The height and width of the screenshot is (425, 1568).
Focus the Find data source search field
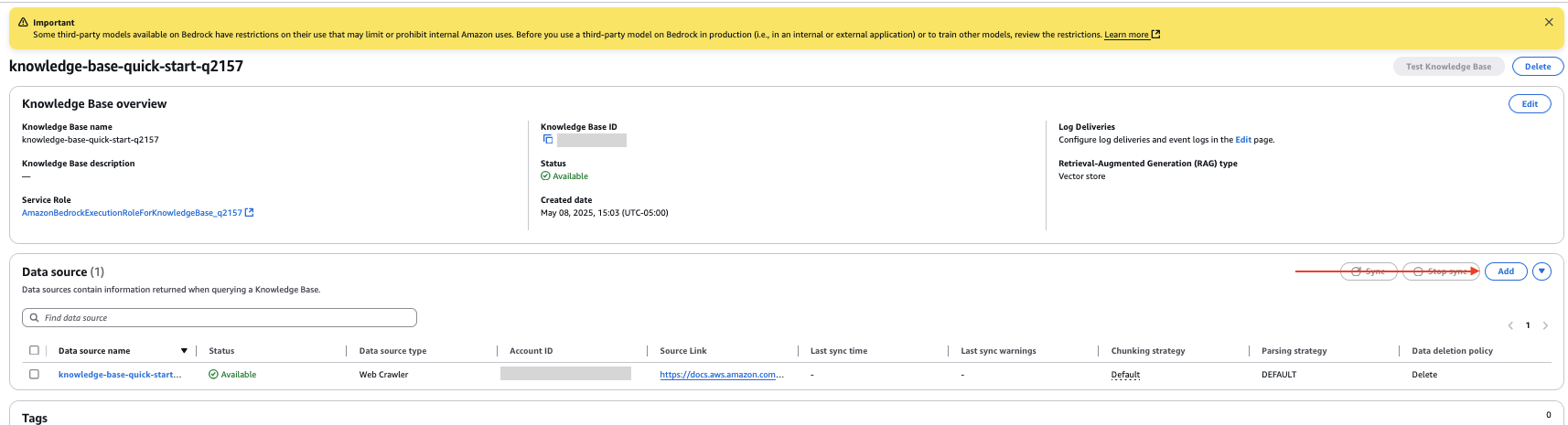click(220, 318)
